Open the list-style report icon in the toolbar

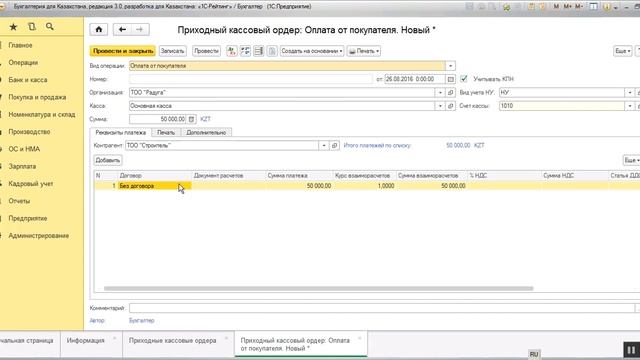258,51
